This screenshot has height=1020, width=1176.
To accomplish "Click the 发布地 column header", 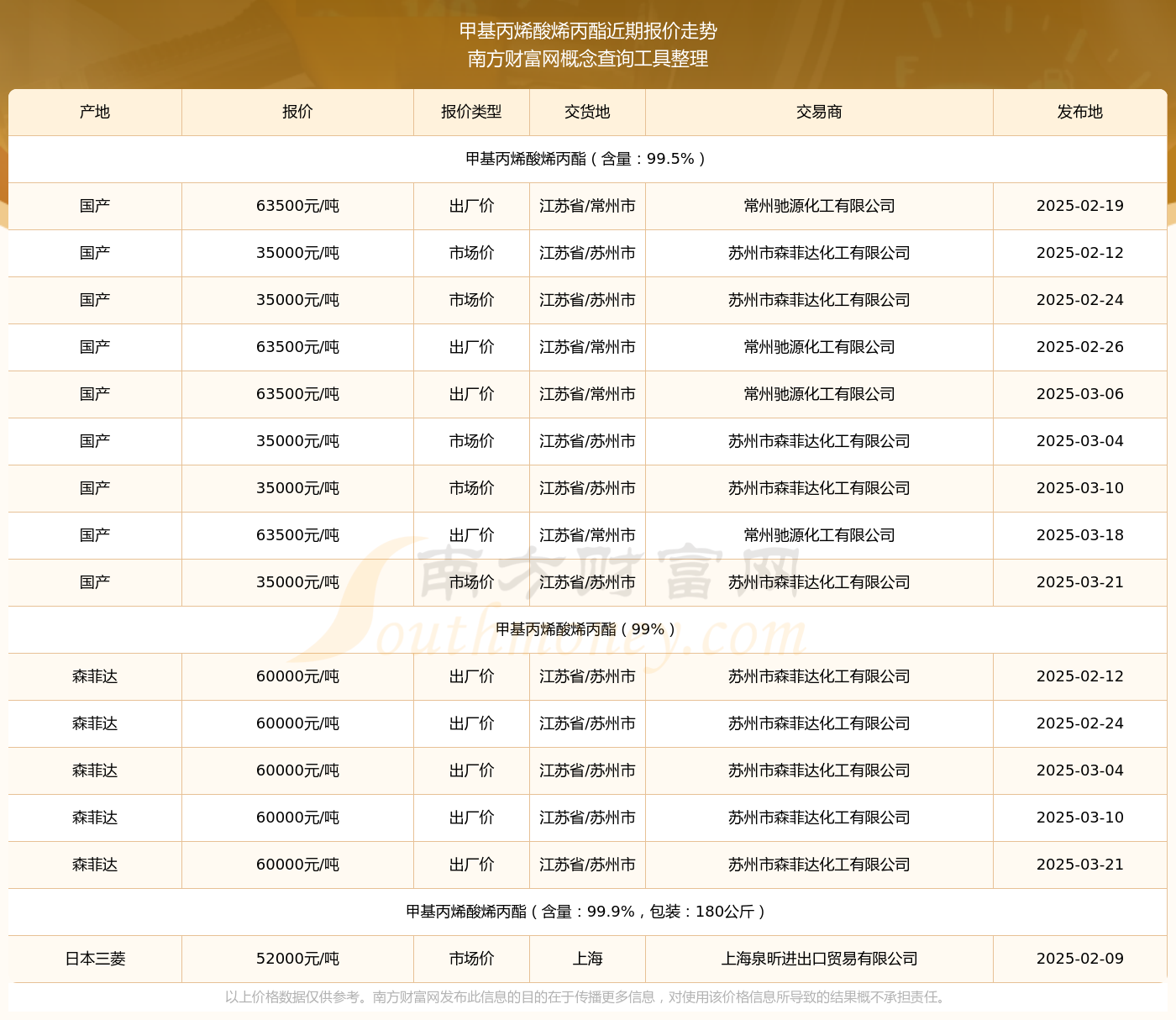I will (x=1080, y=112).
